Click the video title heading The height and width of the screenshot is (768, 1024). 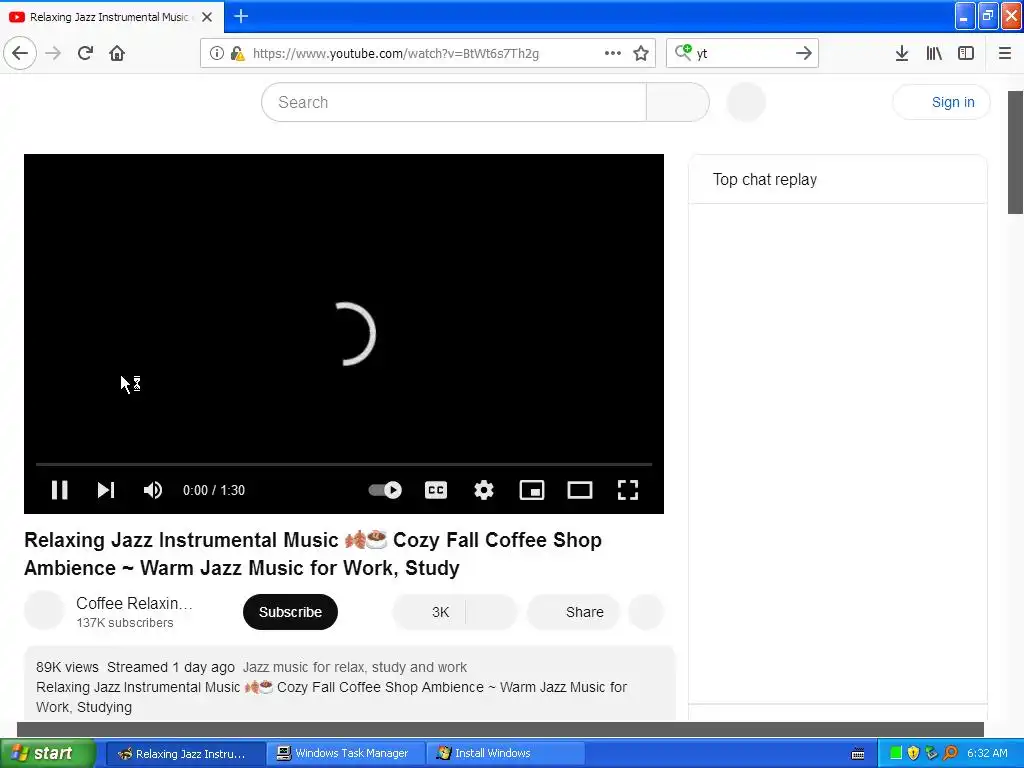[x=313, y=554]
